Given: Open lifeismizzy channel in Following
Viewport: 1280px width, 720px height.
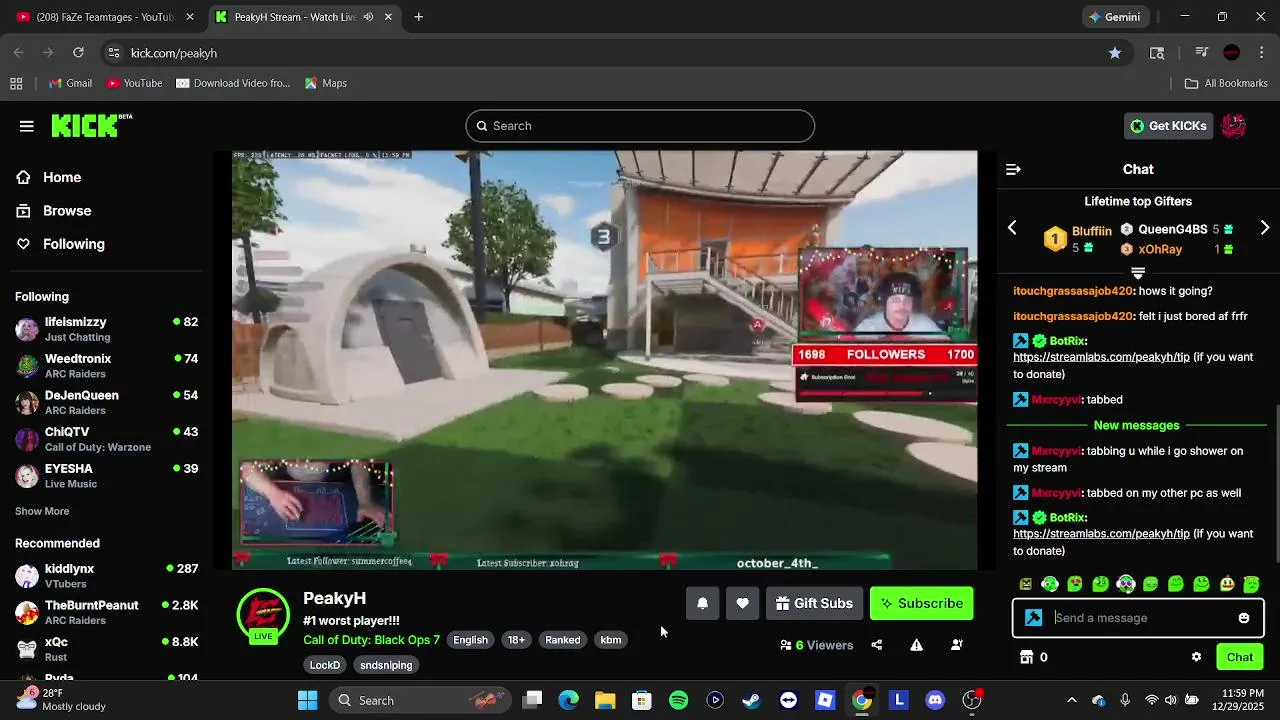Looking at the screenshot, I should 106,329.
